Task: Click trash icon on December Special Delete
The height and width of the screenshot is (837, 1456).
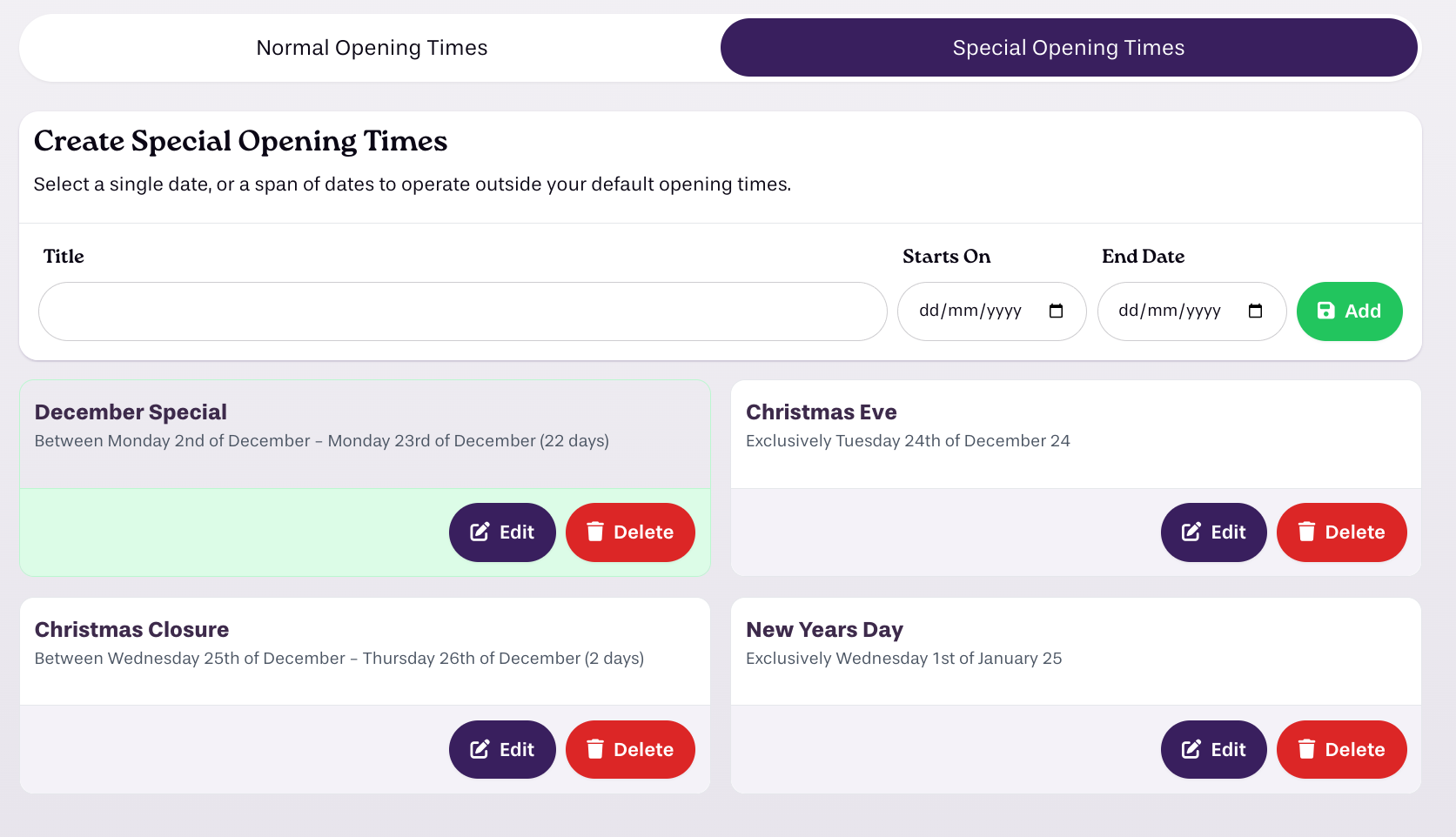Action: pyautogui.click(x=595, y=532)
